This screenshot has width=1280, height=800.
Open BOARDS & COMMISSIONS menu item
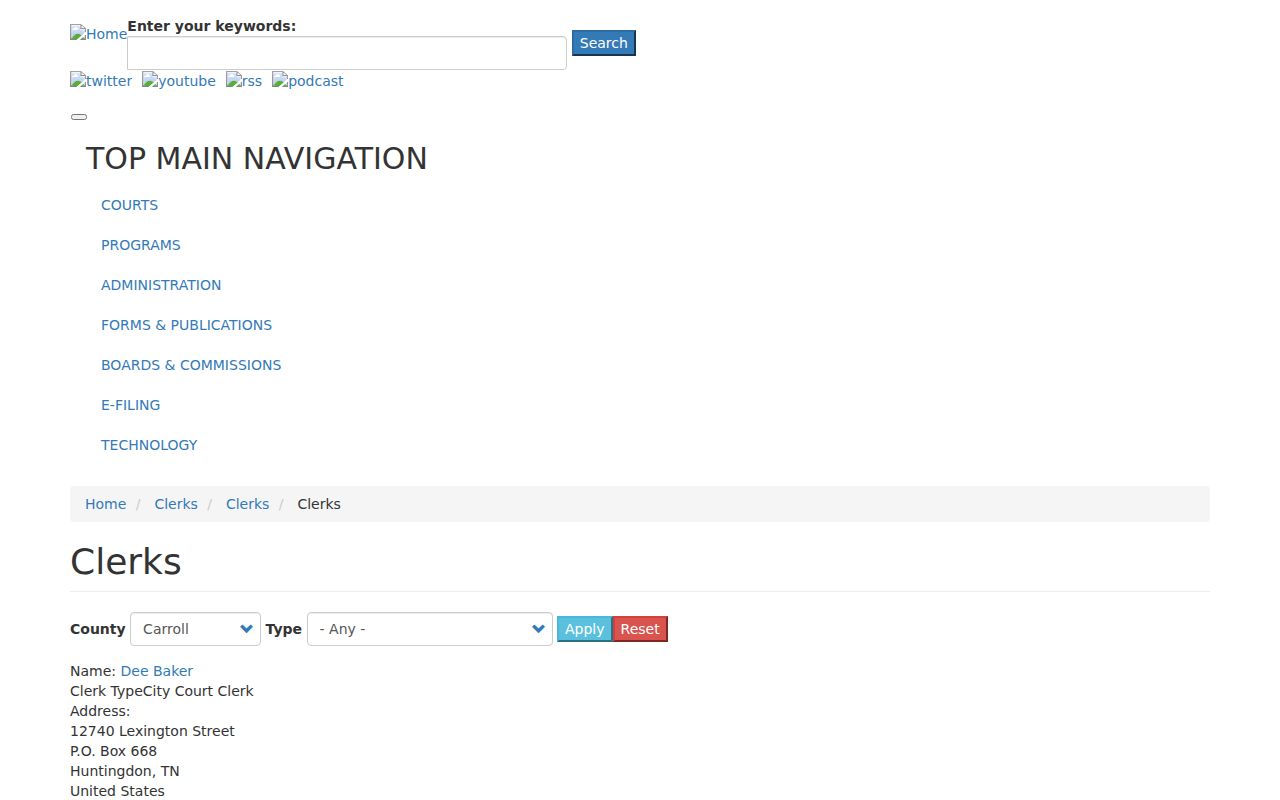[191, 365]
